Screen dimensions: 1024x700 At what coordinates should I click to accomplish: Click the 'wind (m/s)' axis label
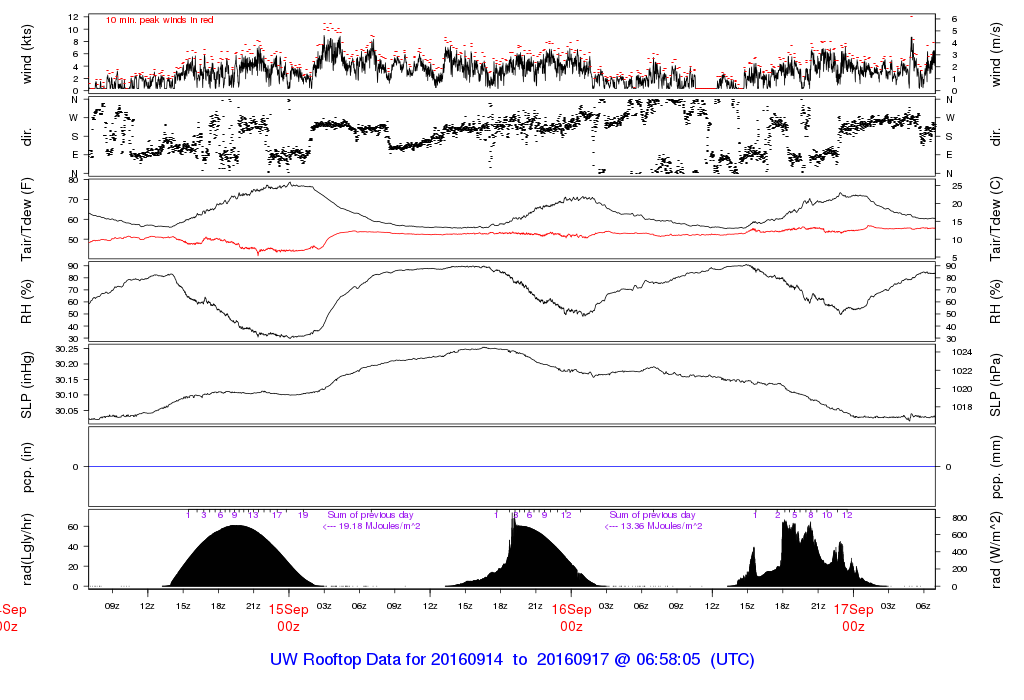[995, 54]
